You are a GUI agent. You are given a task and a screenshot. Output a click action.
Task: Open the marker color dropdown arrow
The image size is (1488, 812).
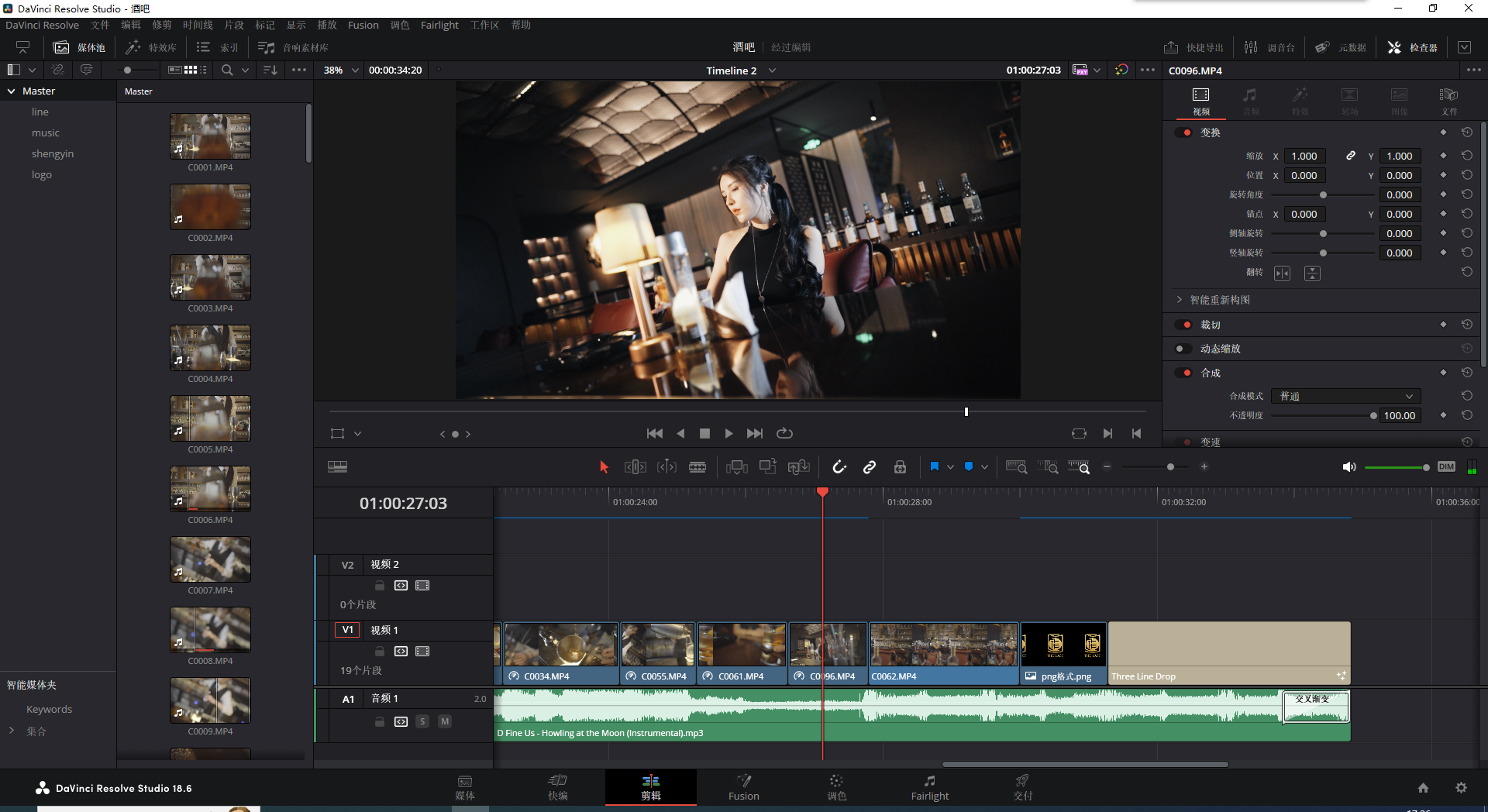point(984,467)
